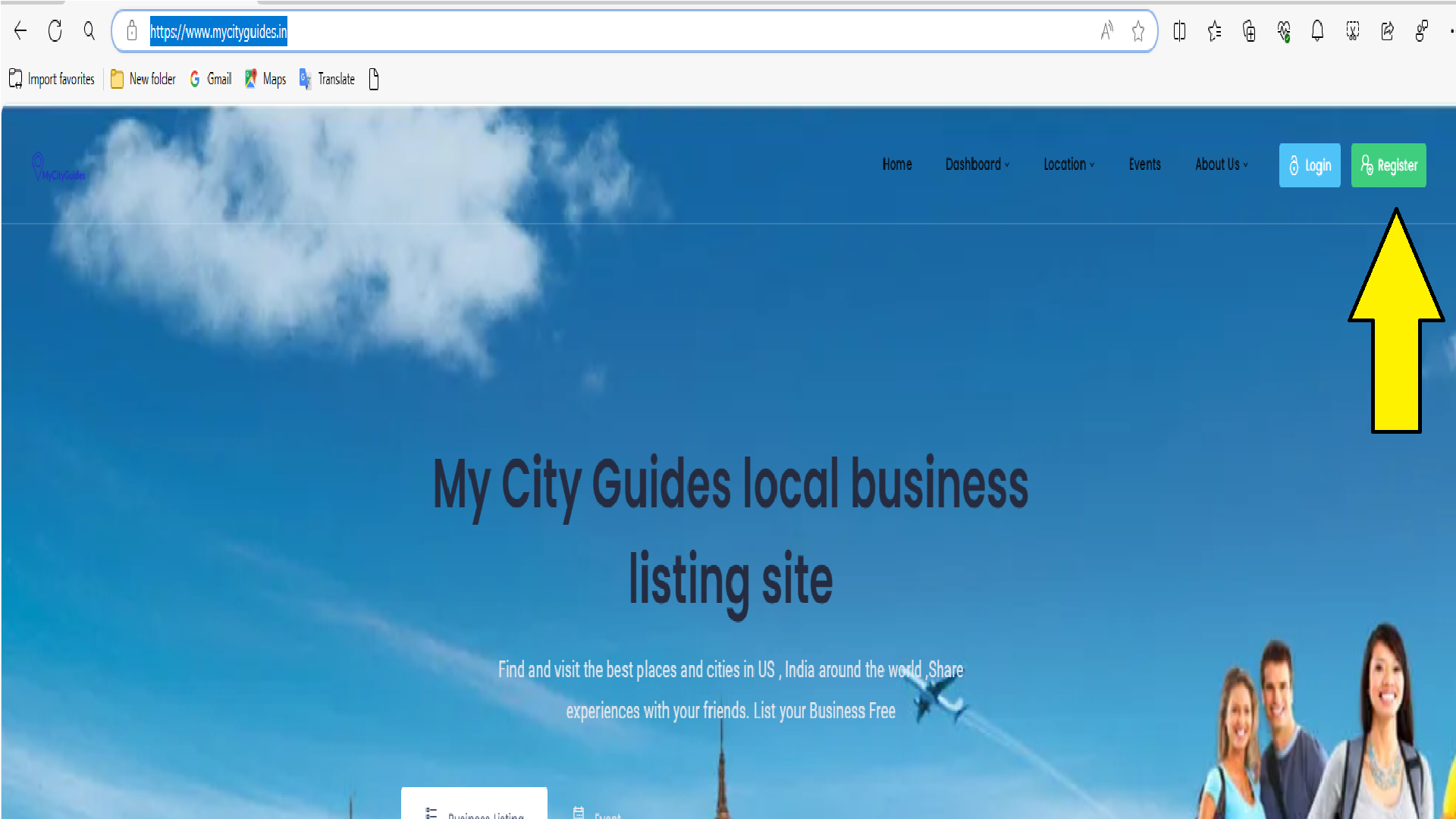This screenshot has width=1456, height=819.
Task: Open the Gmail bookmark
Action: 211,79
